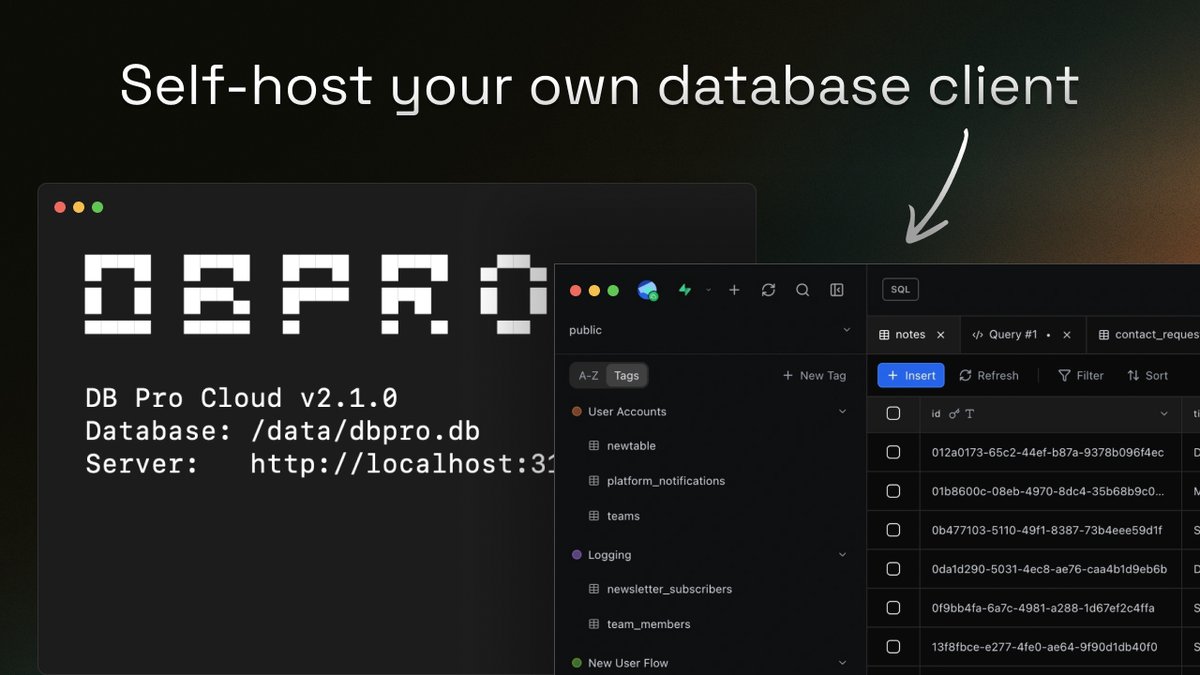
Task: Switch table list to A-Z sorting
Action: [589, 375]
